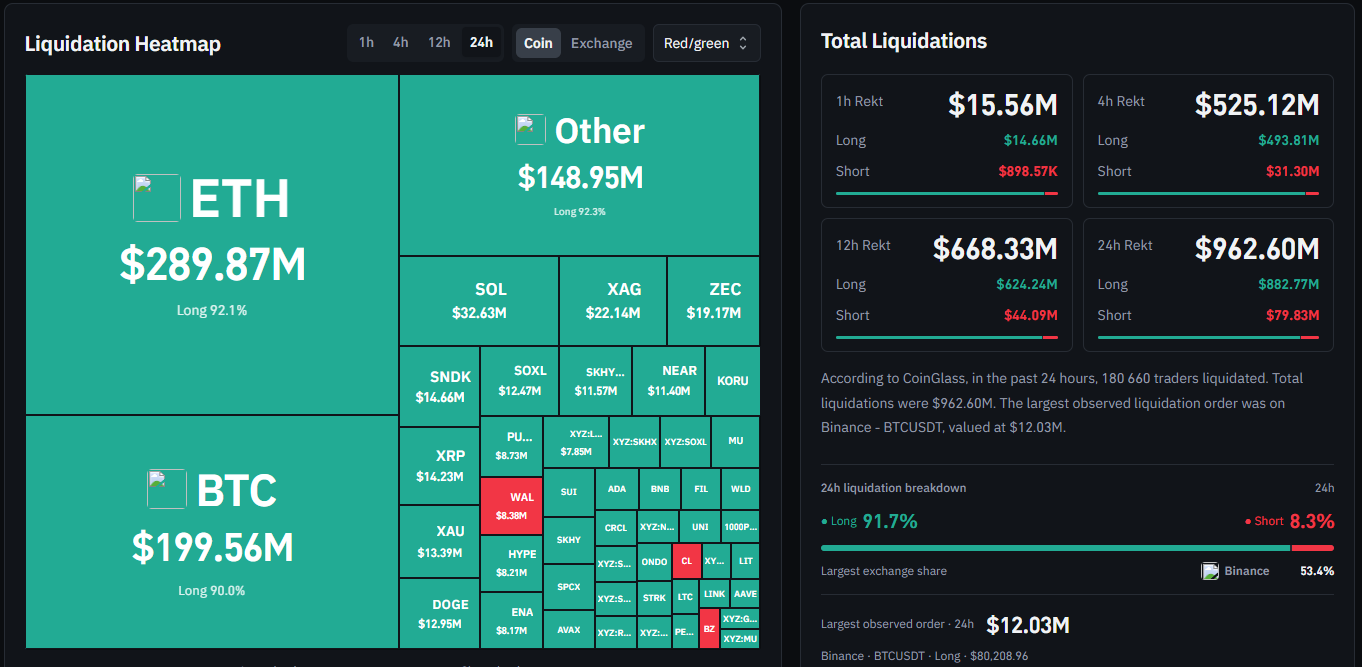Screen dimensions: 1362x667
Task: Click the Total Liquidations heading
Action: [x=904, y=41]
